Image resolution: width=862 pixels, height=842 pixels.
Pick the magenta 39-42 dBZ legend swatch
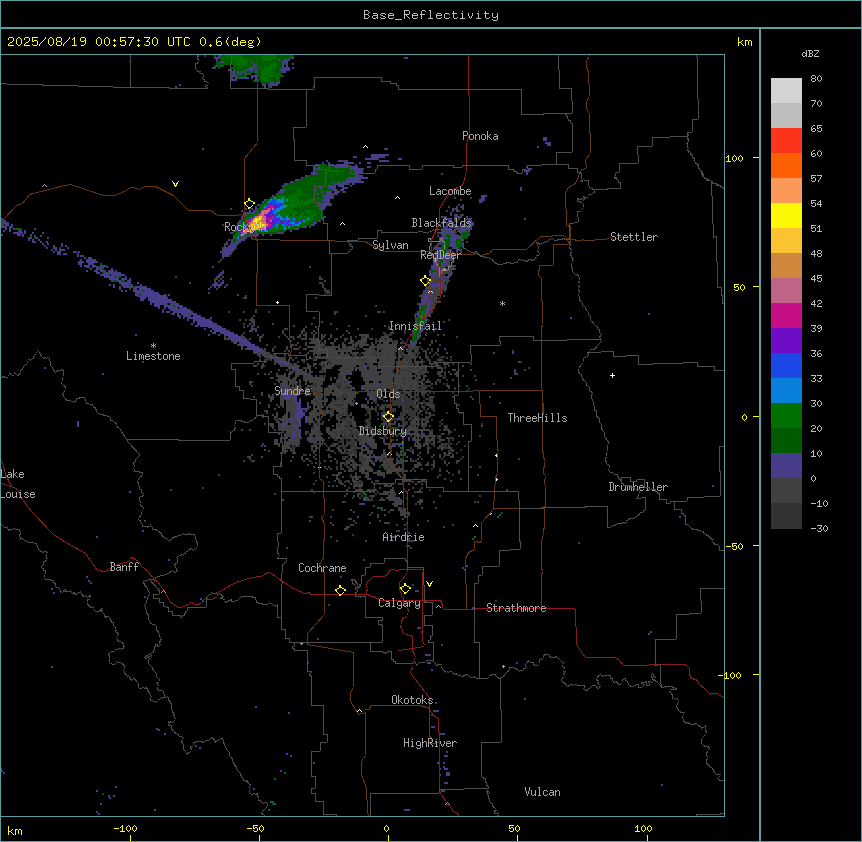pos(786,315)
